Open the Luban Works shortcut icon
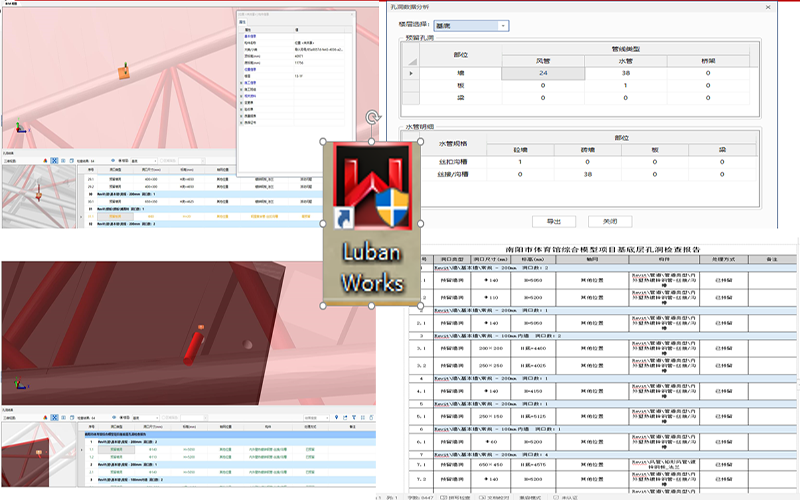 371,223
